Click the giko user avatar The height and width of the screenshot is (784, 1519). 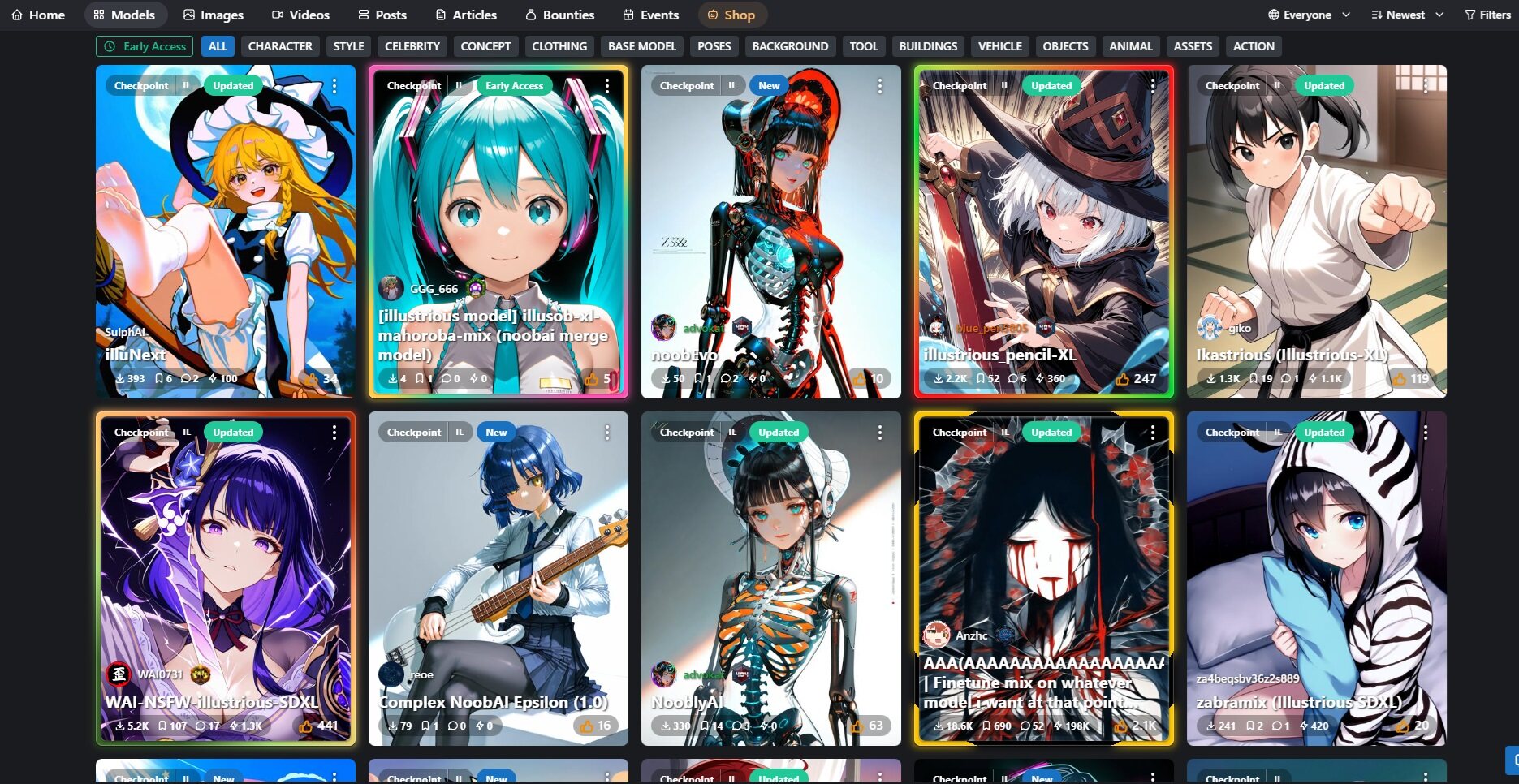pyautogui.click(x=1210, y=327)
